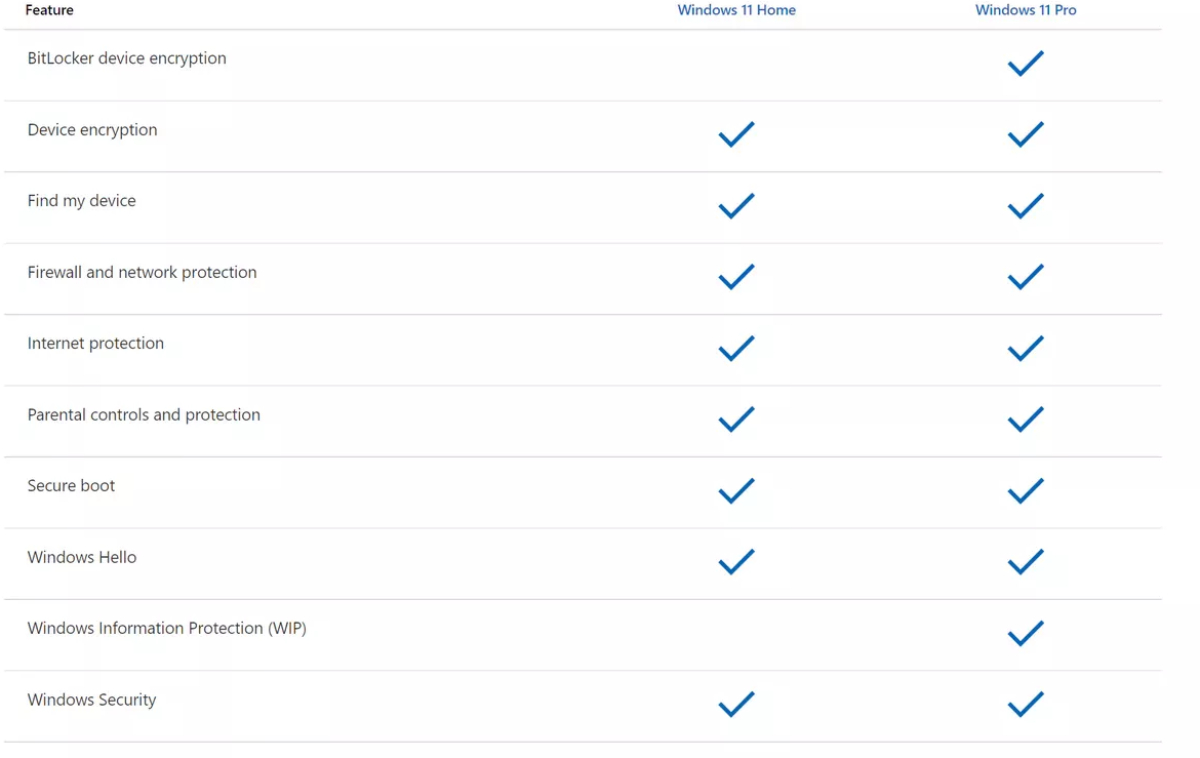Select Windows Security checkmark under Pro
Viewport: 1200px width, 758px height.
coord(1025,705)
